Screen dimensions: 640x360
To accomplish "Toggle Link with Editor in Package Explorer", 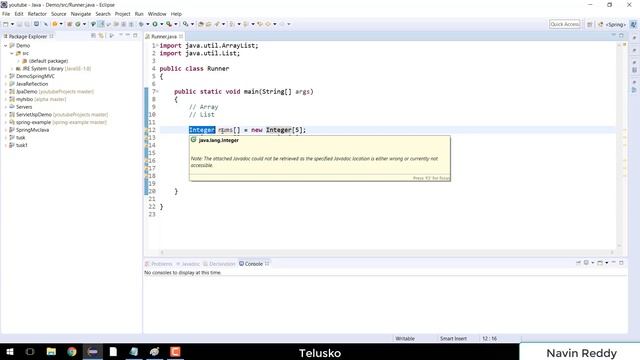I will pos(101,36).
